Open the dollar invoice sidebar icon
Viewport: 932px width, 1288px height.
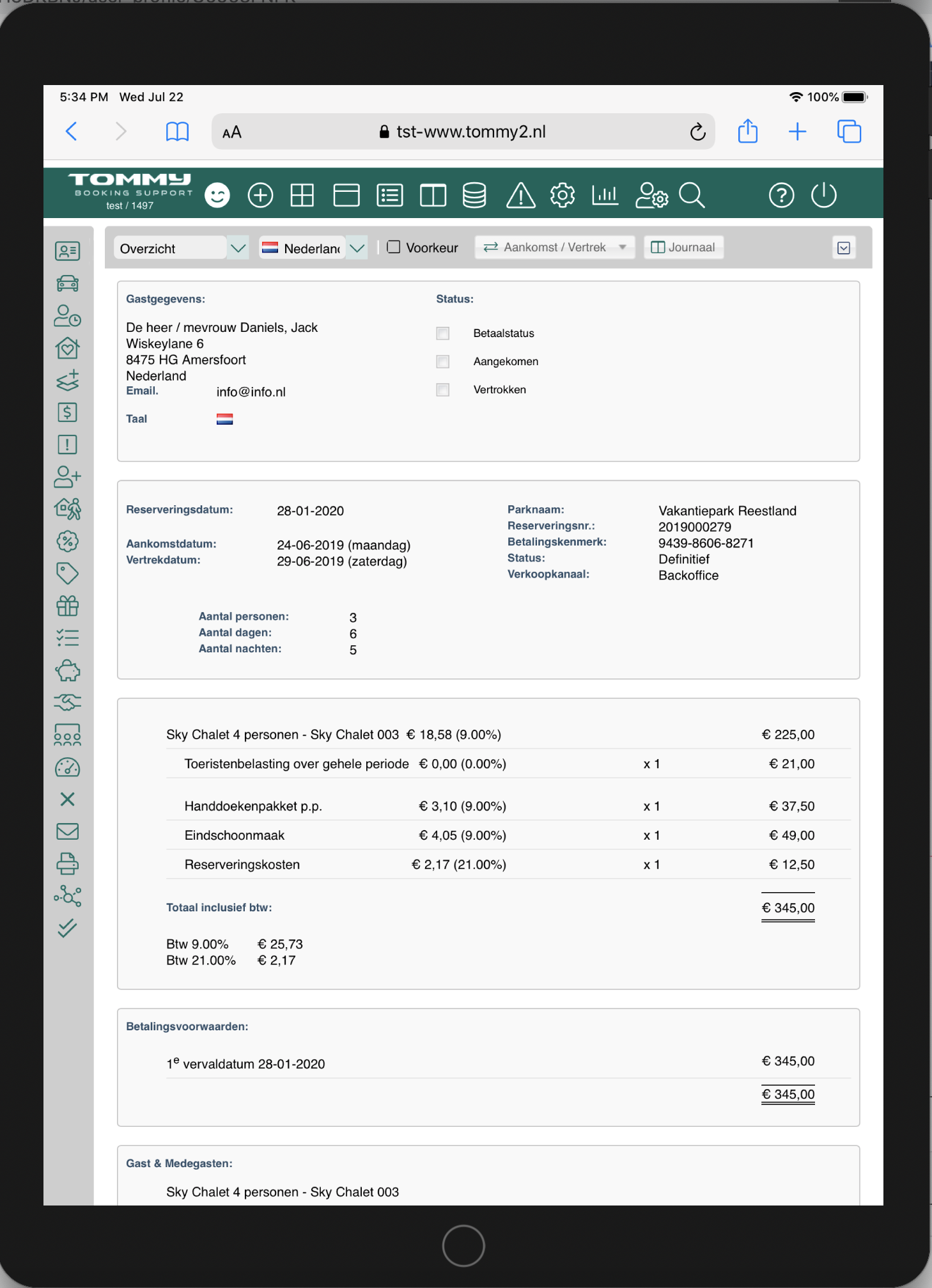67,412
